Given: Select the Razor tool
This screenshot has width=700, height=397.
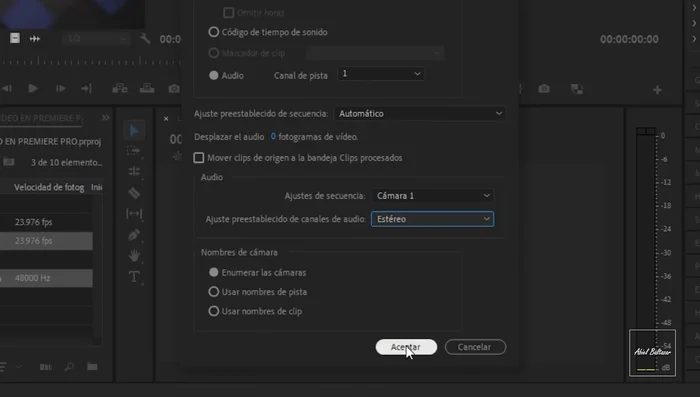Looking at the screenshot, I should point(134,193).
